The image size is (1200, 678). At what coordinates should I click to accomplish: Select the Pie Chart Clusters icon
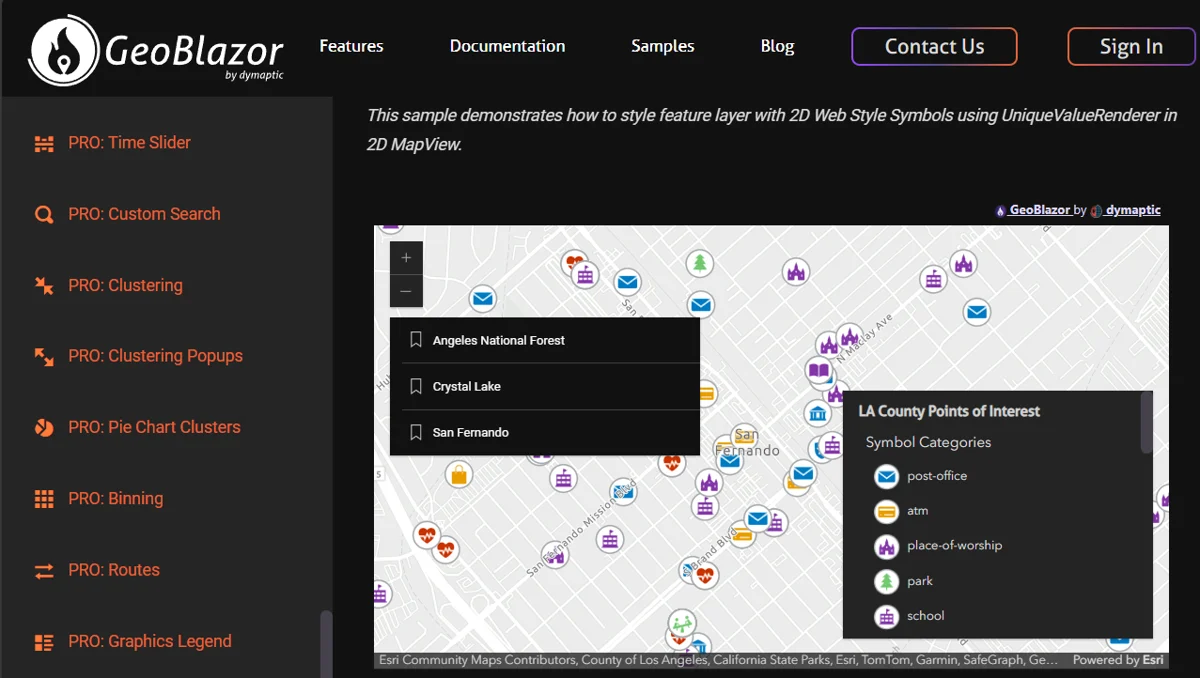tap(44, 427)
